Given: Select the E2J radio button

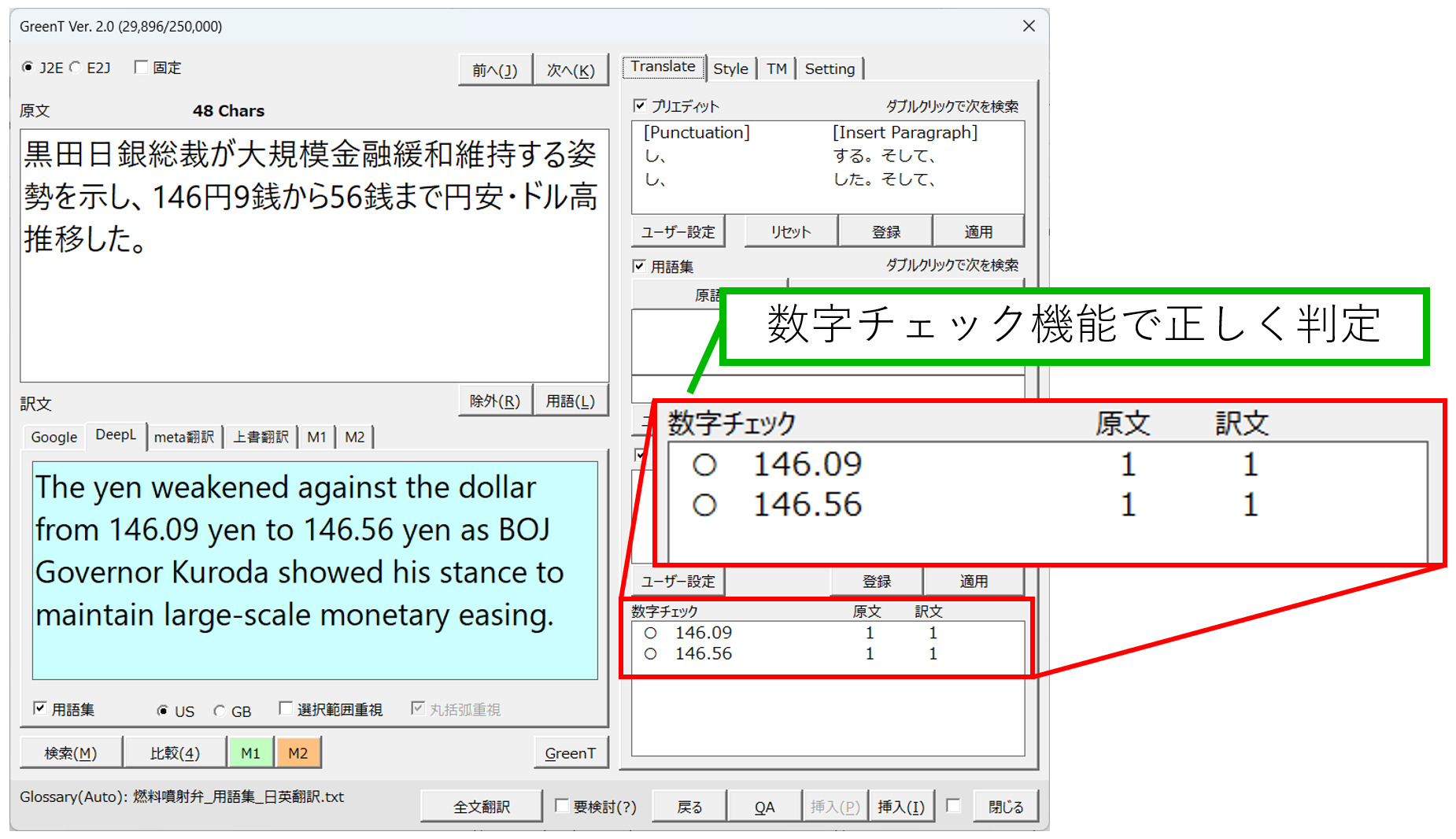Looking at the screenshot, I should coord(76,68).
